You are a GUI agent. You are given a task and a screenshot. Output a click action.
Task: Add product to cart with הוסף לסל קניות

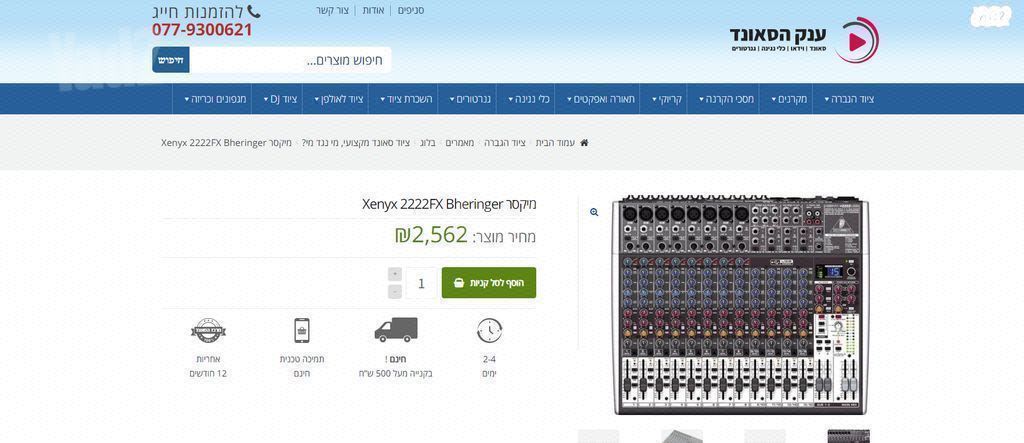click(x=489, y=283)
